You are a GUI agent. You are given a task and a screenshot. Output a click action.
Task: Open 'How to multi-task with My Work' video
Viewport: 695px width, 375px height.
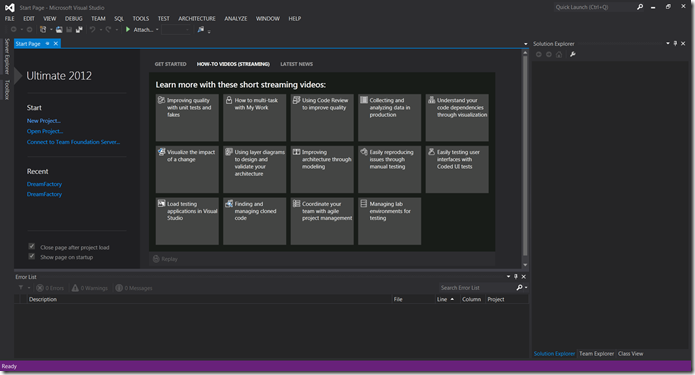[254, 117]
